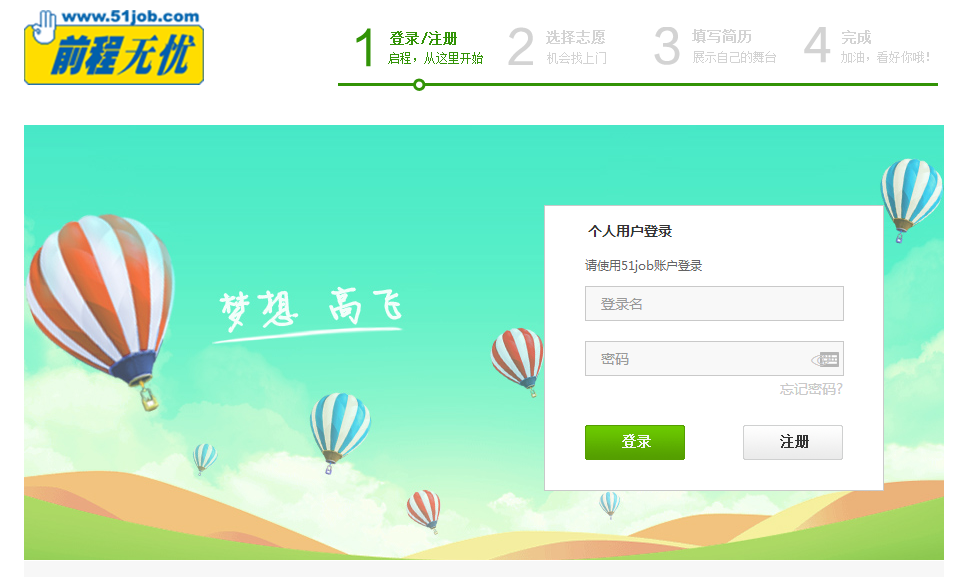
Task: Select step 2 选择志愿 tab
Action: tap(558, 47)
